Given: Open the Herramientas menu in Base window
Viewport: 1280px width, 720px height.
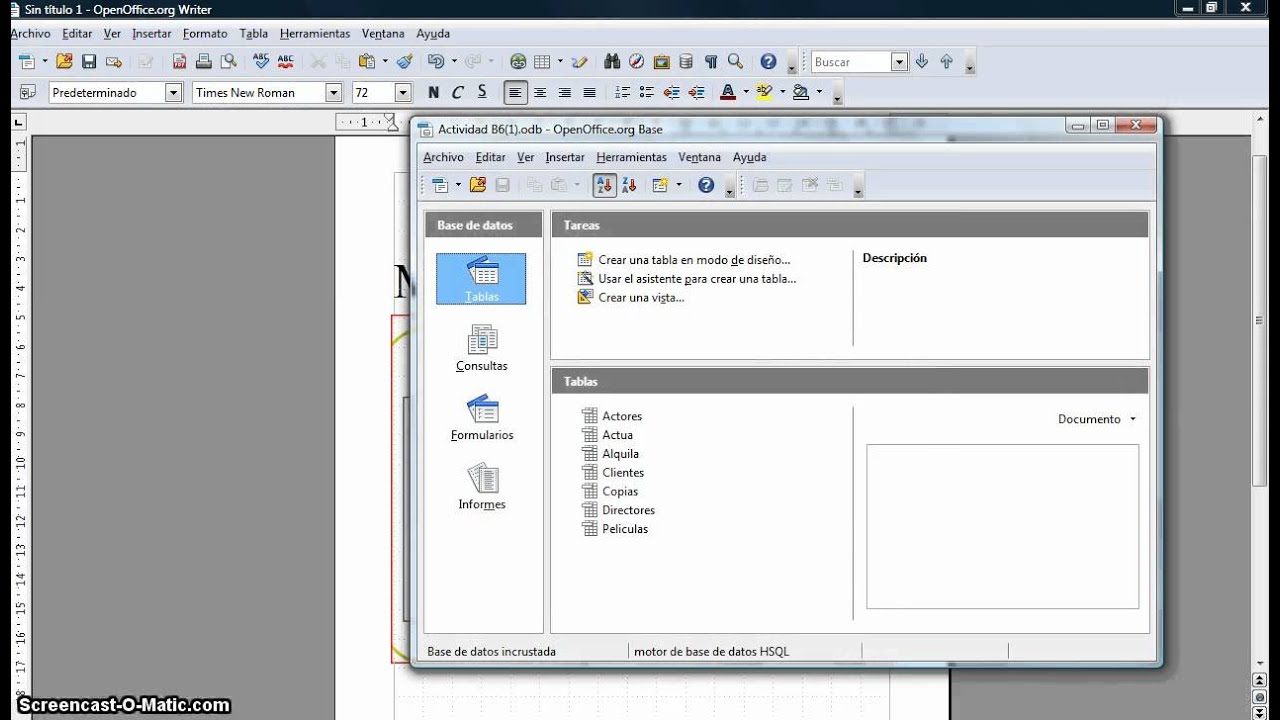Looking at the screenshot, I should click(x=631, y=157).
